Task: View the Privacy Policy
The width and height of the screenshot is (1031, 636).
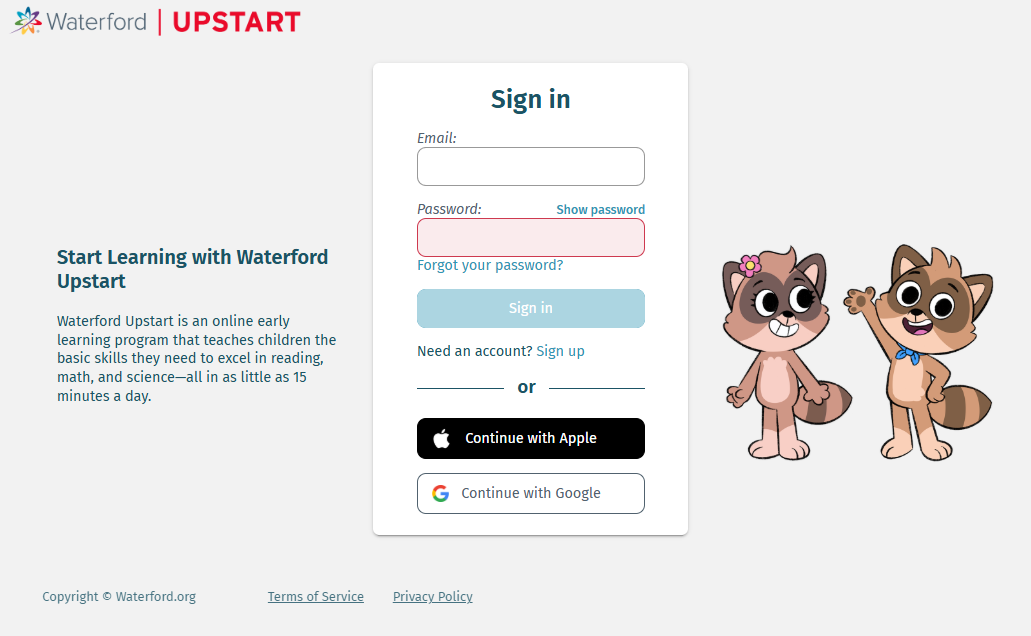Action: (x=432, y=597)
